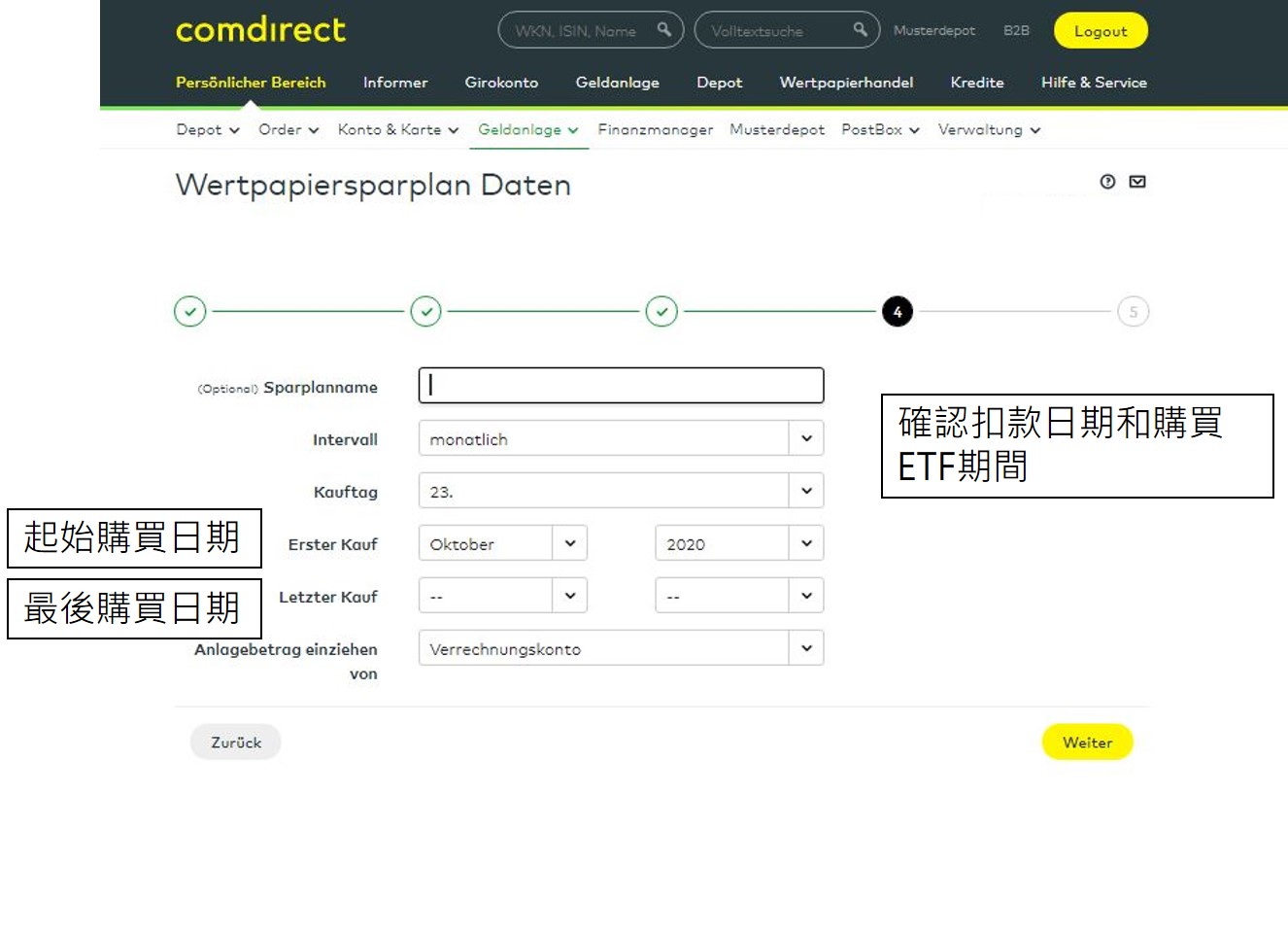This screenshot has width=1288, height=932.
Task: Click the Sparplanname input field
Action: click(x=621, y=386)
